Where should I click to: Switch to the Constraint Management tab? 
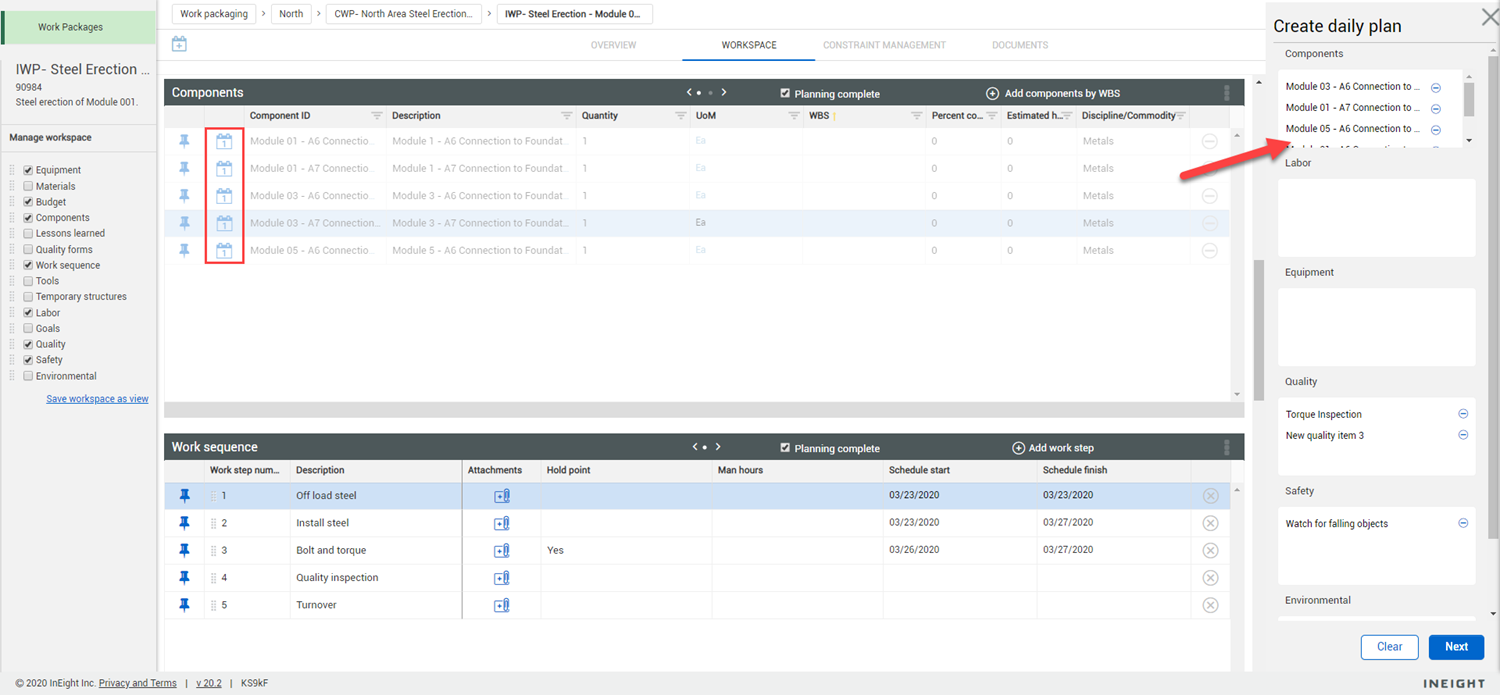884,45
